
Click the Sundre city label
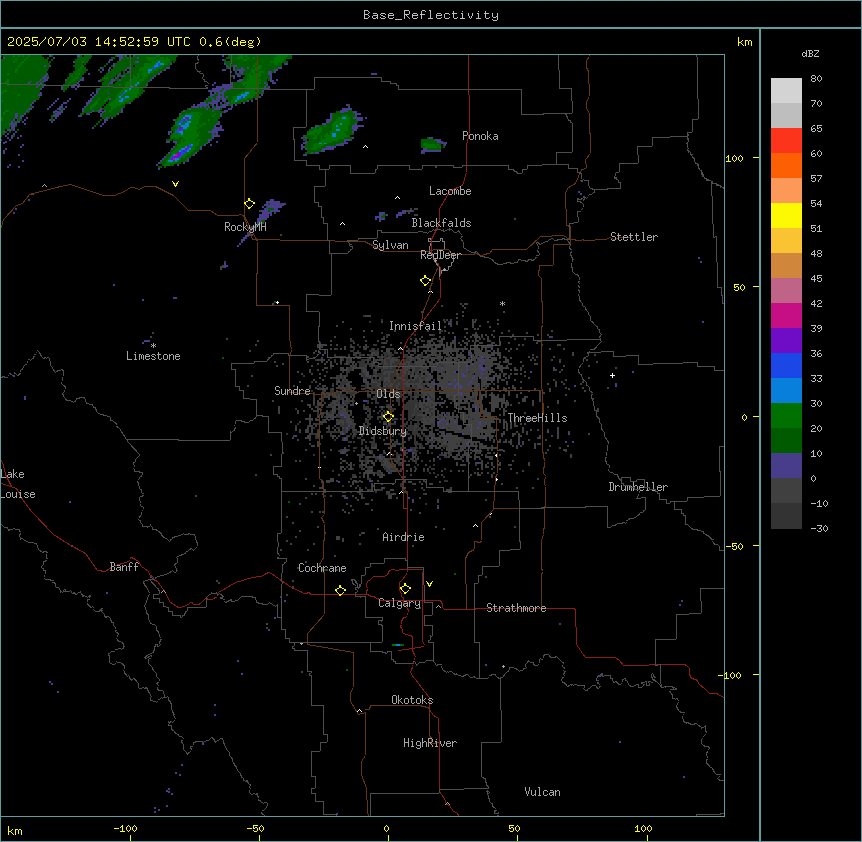[x=292, y=391]
